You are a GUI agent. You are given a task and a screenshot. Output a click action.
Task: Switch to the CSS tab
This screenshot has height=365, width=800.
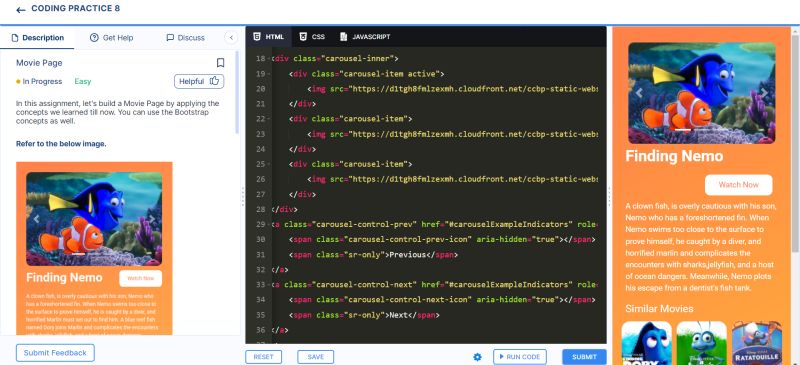pyautogui.click(x=312, y=37)
